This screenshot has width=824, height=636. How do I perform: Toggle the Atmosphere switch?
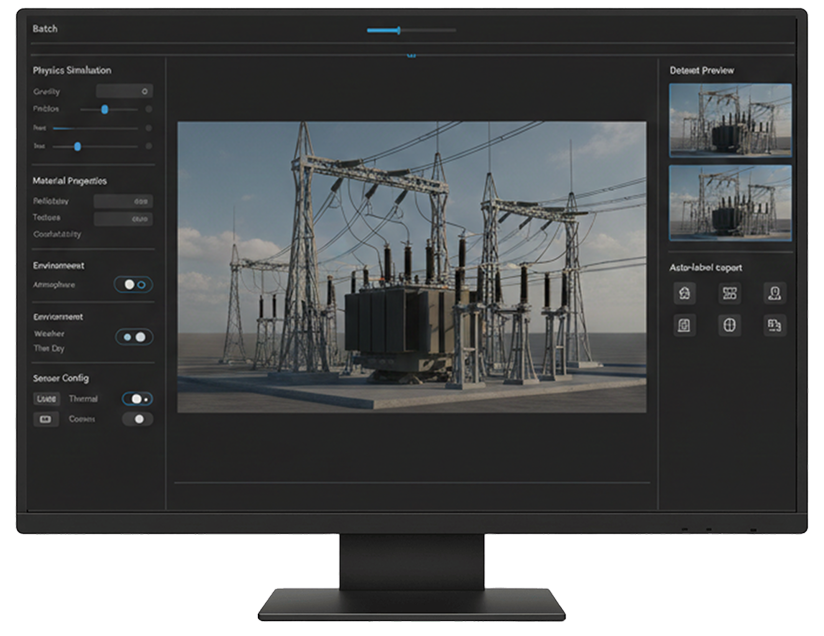click(x=134, y=285)
